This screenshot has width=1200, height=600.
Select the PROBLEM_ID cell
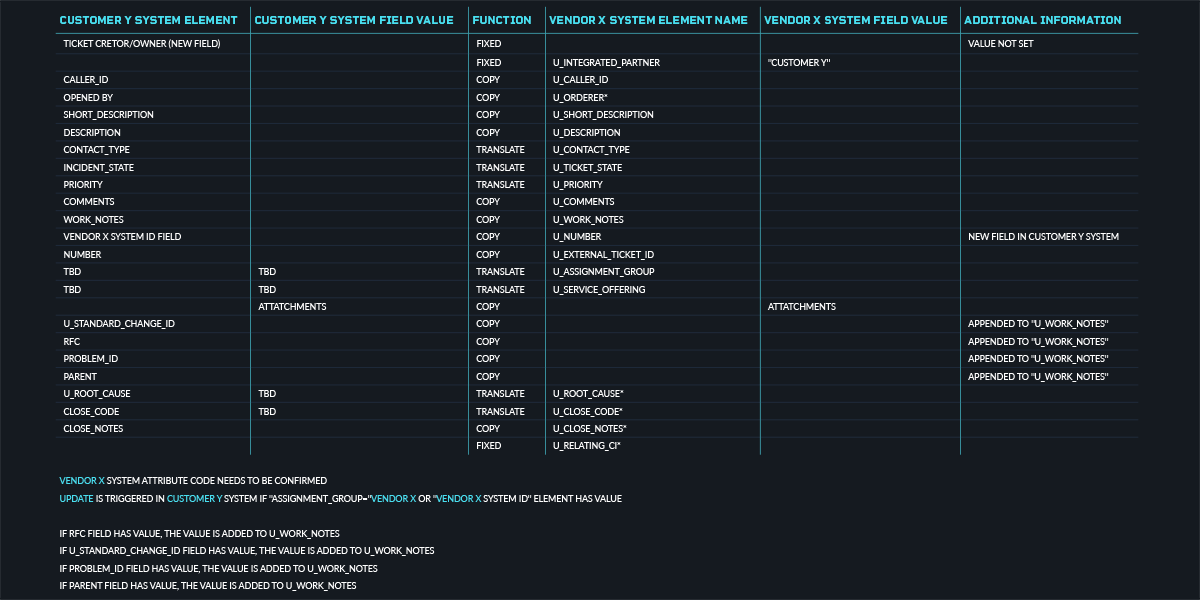coord(91,359)
